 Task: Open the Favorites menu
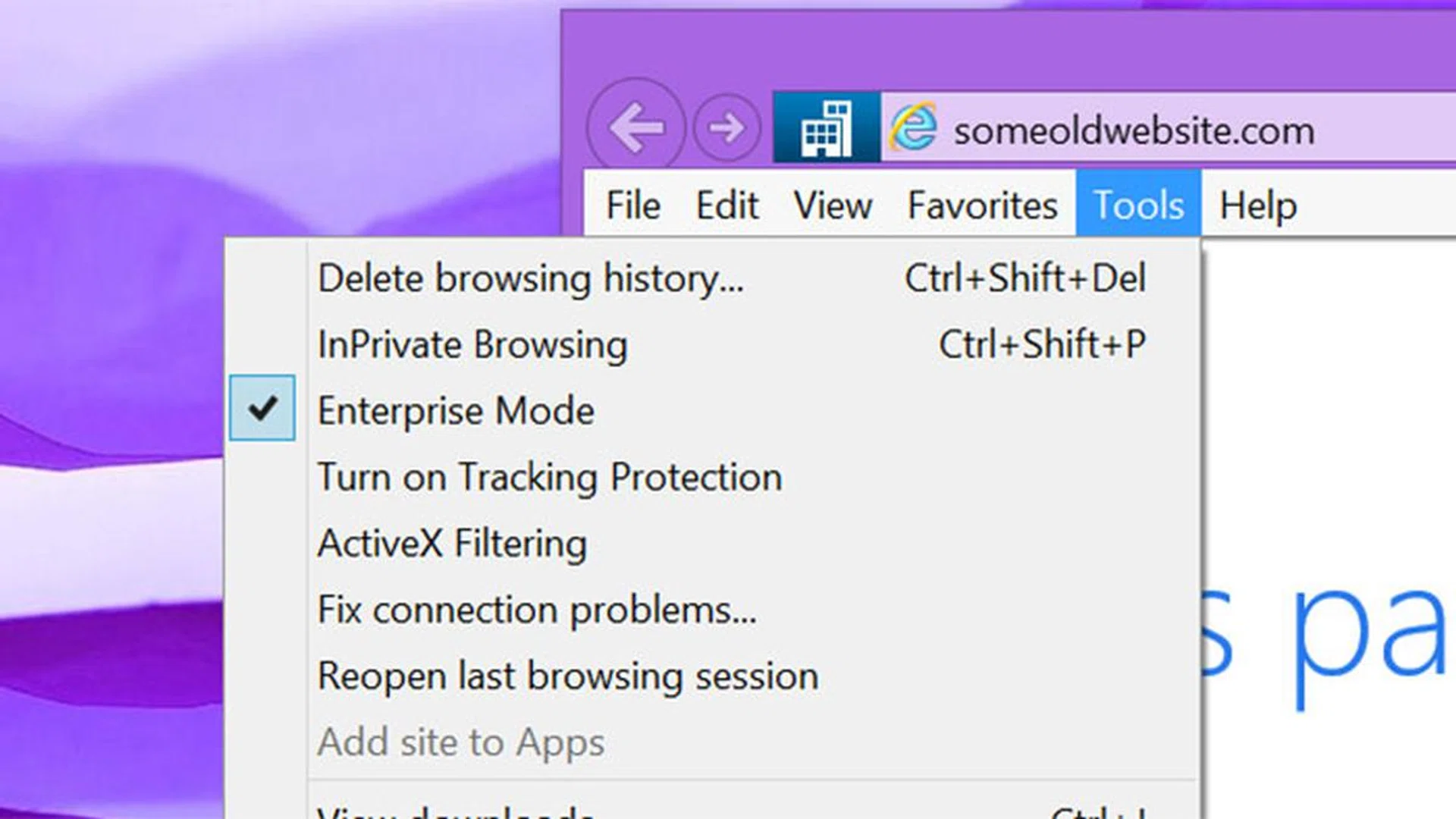point(982,206)
